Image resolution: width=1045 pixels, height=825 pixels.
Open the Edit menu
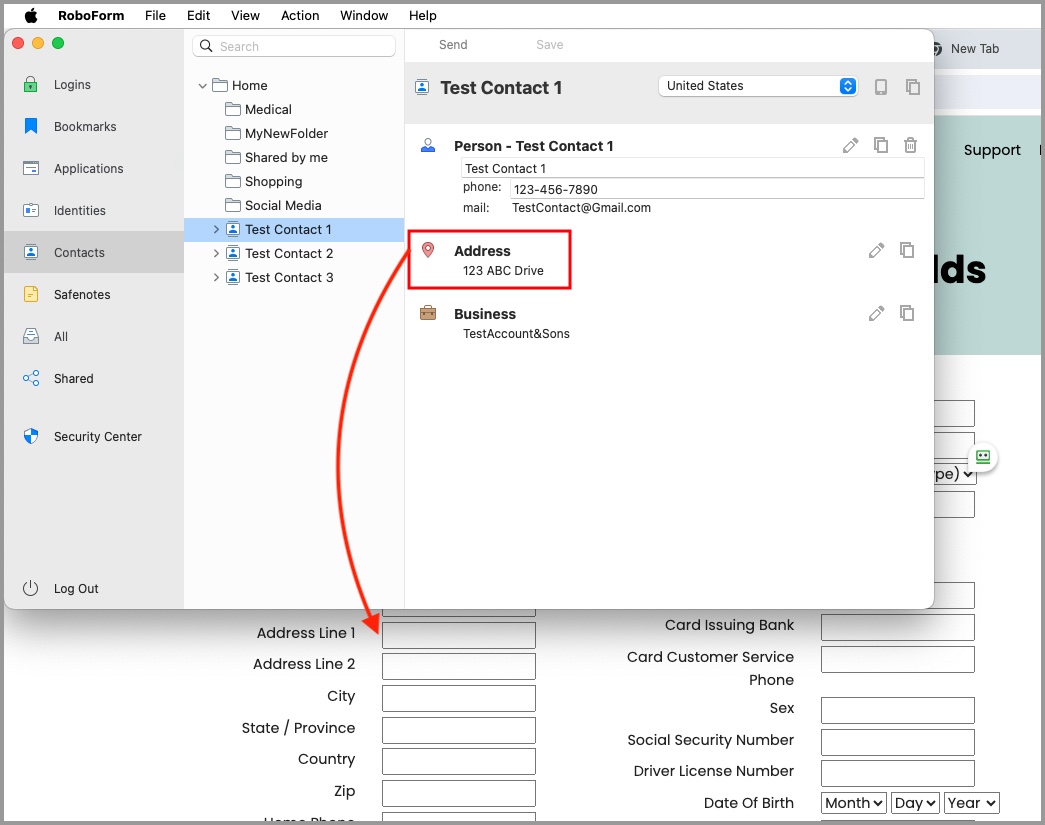[x=198, y=15]
